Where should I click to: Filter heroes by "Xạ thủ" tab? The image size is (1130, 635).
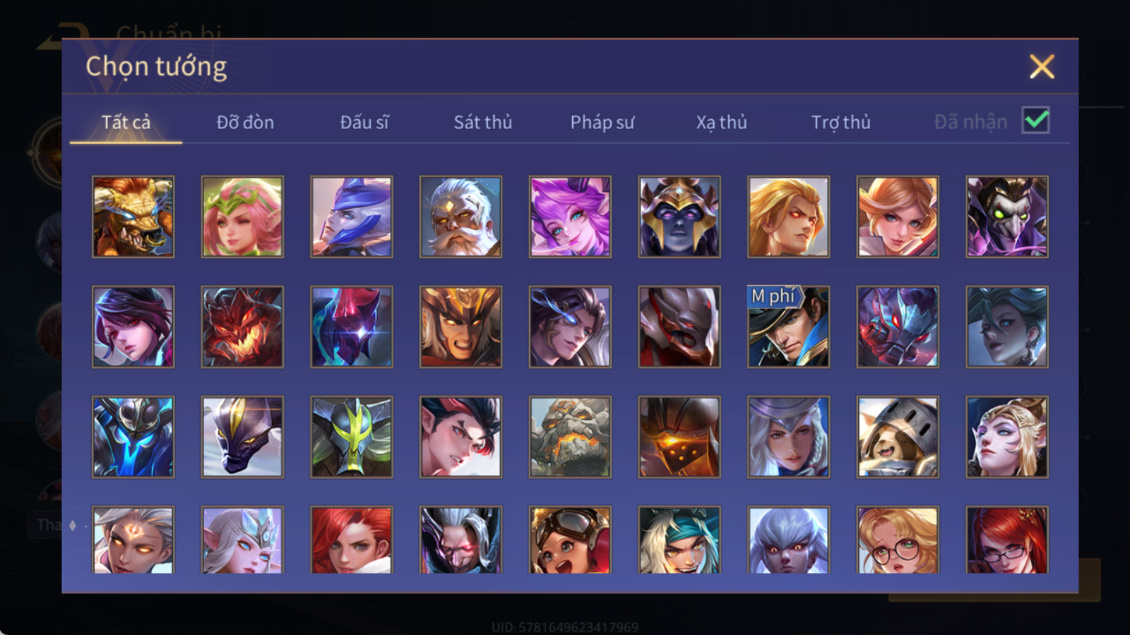pos(721,123)
